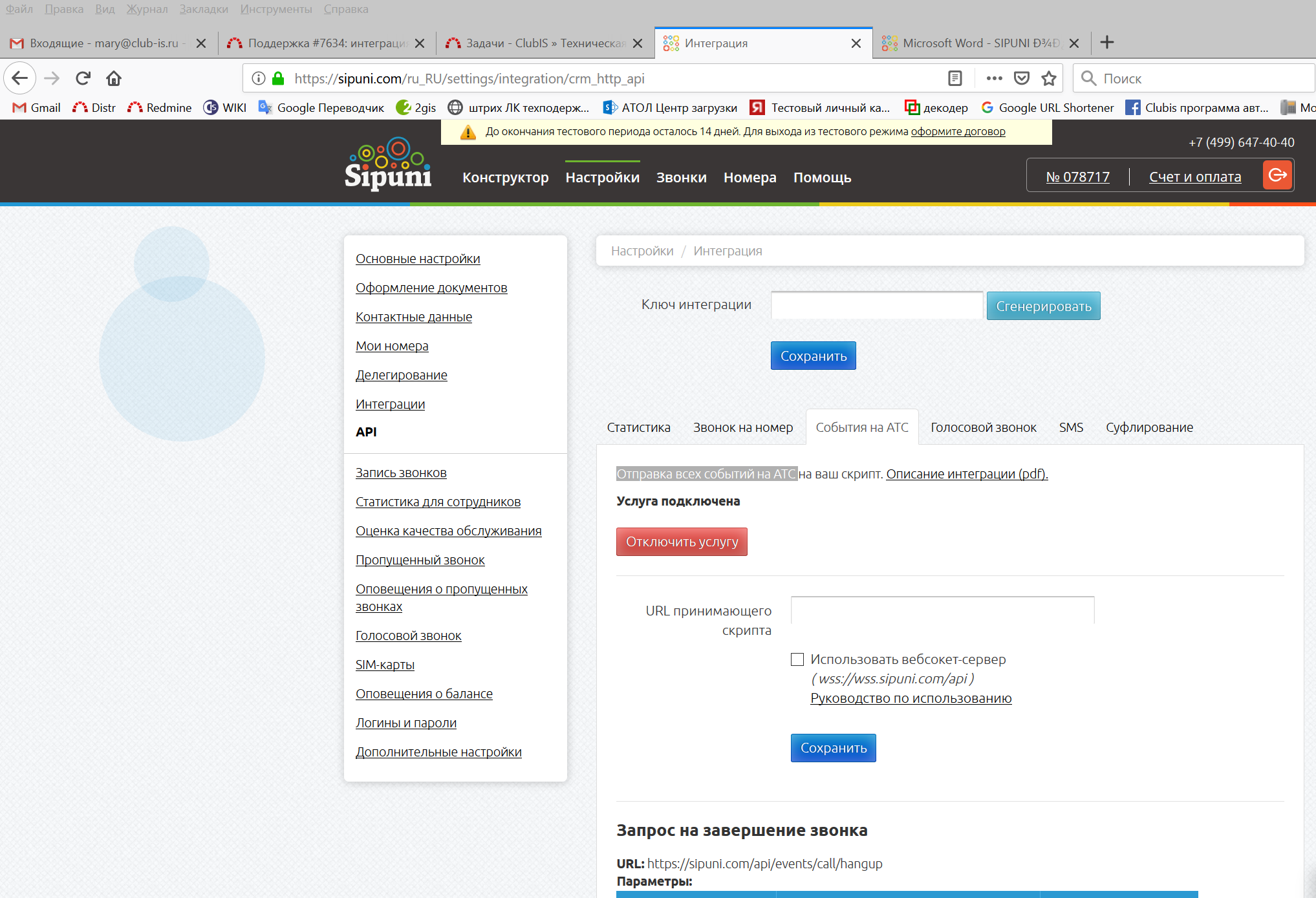Click the browser forward arrow
1316x898 pixels.
coord(52,78)
